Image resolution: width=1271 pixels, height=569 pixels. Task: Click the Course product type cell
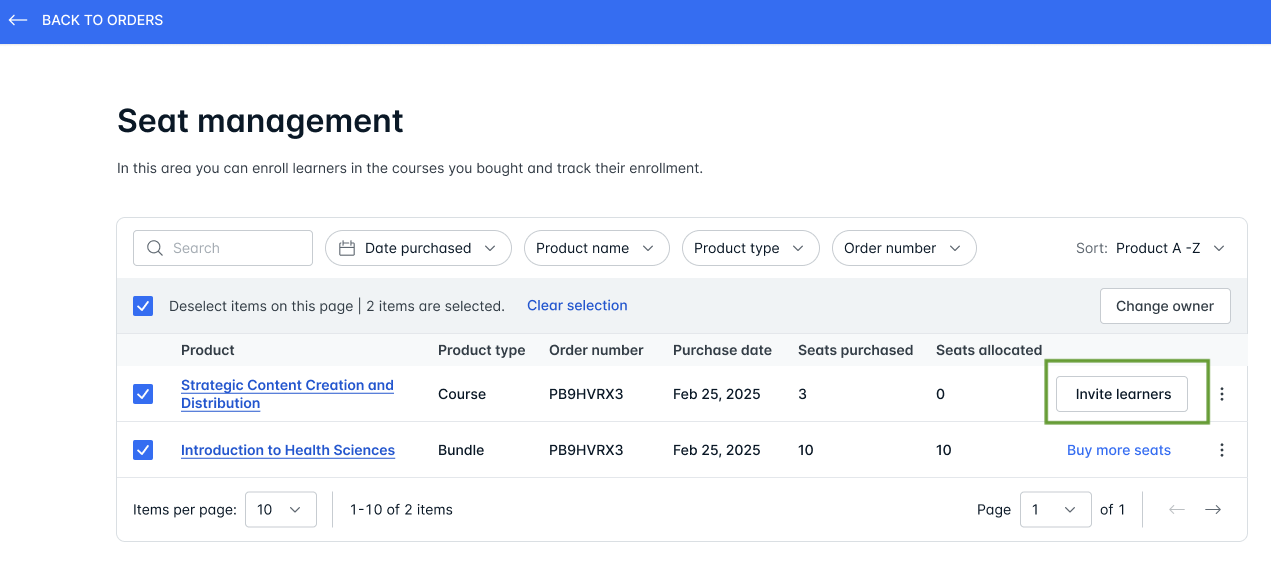coord(462,394)
